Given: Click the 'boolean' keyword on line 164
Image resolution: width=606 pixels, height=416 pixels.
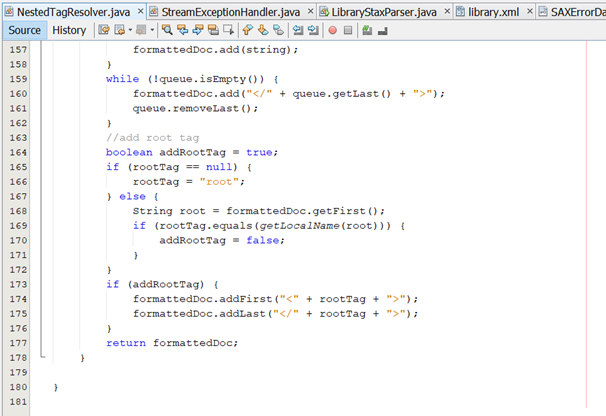Looking at the screenshot, I should 129,152.
